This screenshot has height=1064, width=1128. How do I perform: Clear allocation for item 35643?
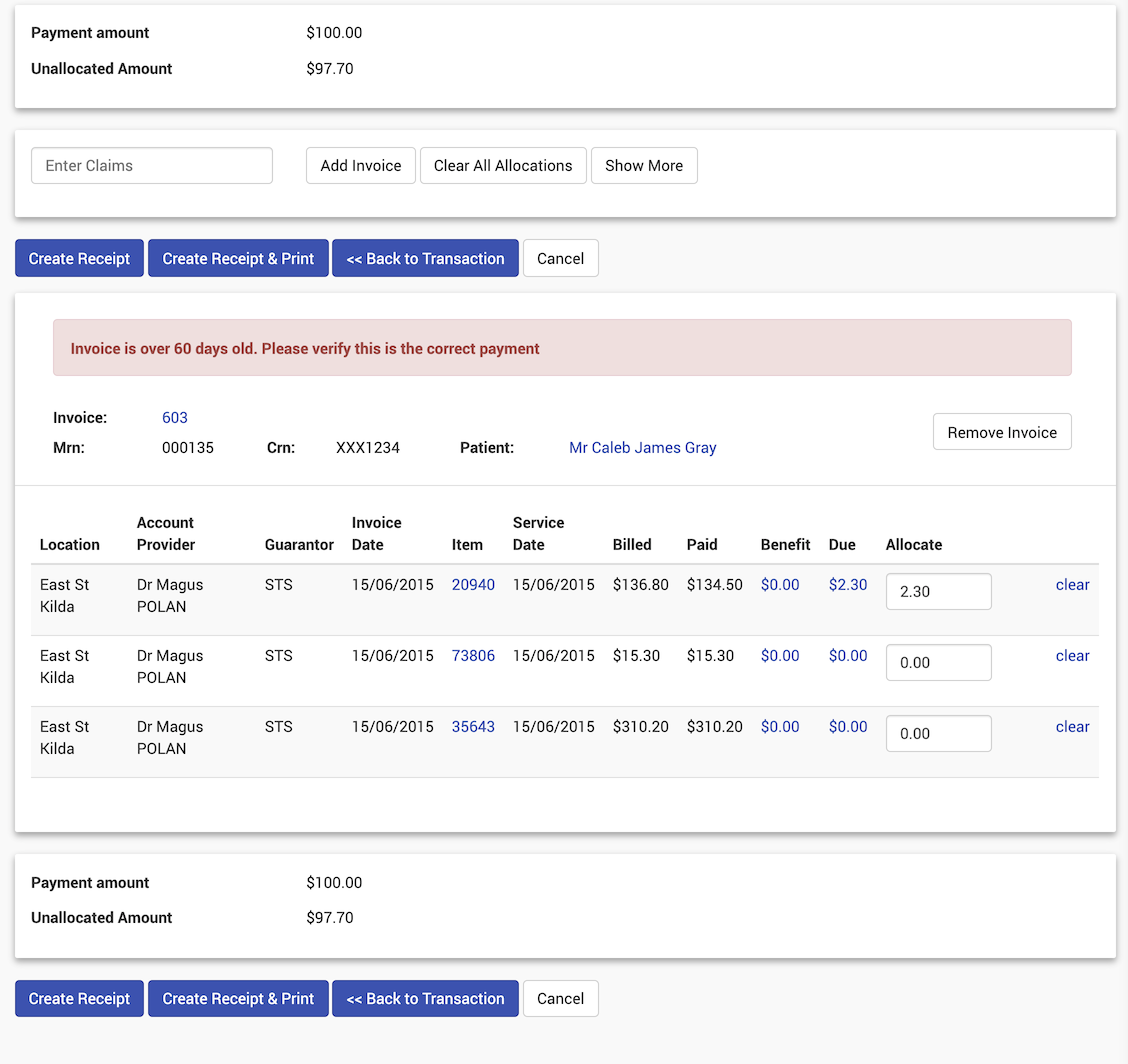pos(1072,727)
